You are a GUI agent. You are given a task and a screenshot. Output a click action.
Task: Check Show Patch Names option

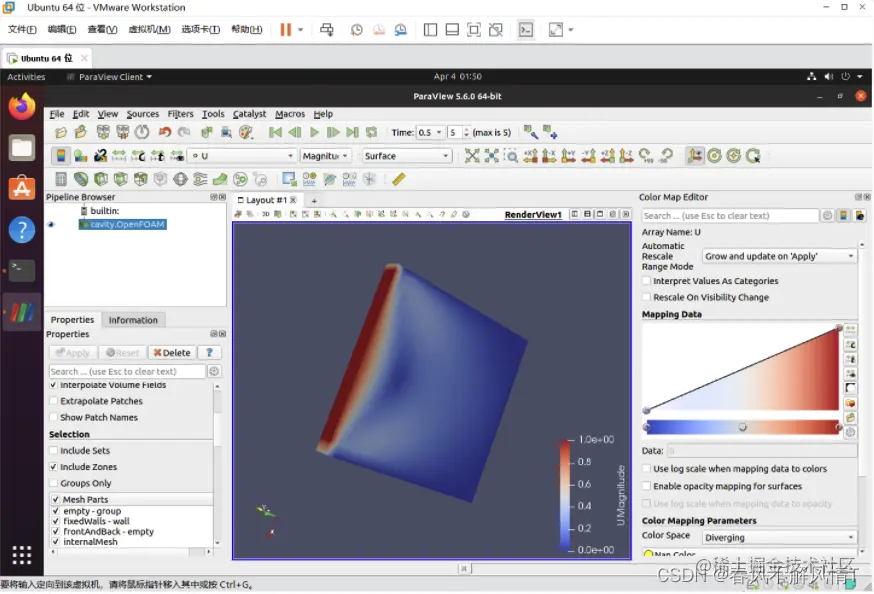(54, 417)
